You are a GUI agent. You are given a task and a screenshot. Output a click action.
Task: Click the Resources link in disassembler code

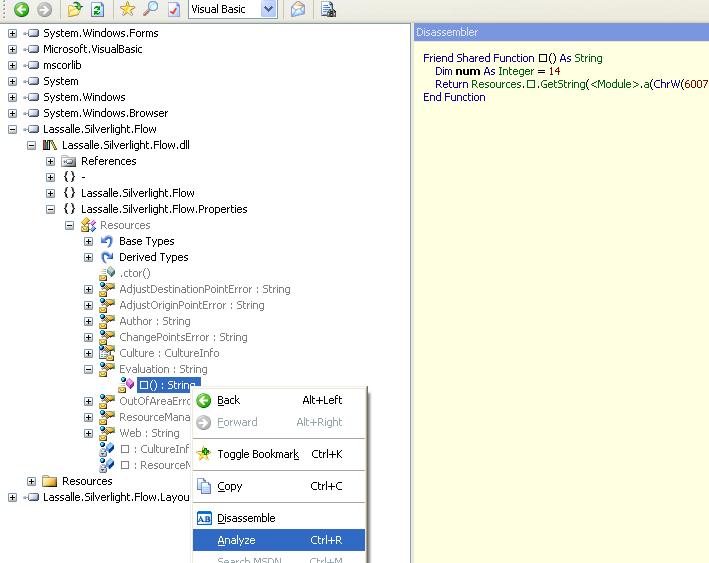[x=496, y=85]
